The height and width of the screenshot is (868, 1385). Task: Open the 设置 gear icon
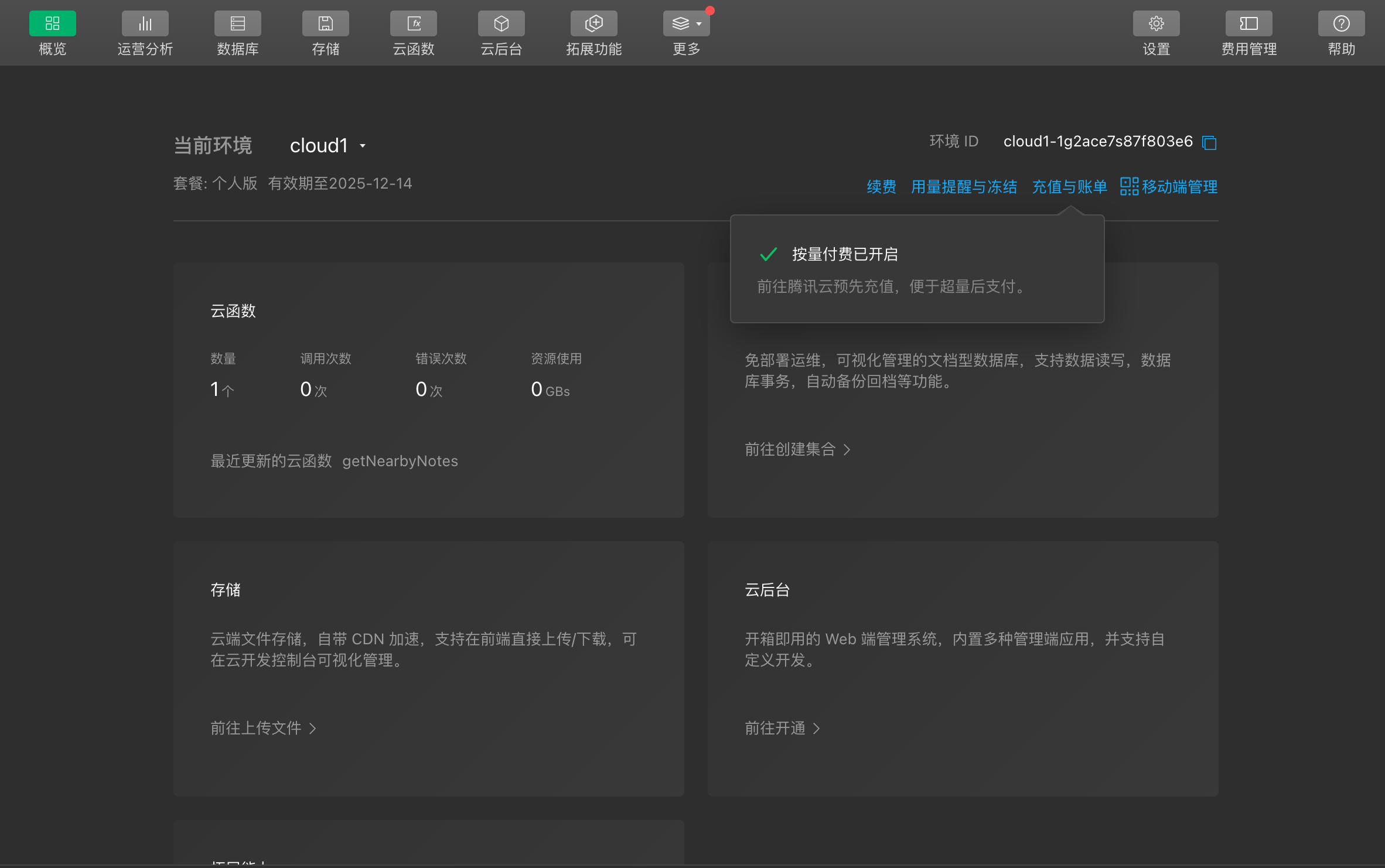(1156, 23)
